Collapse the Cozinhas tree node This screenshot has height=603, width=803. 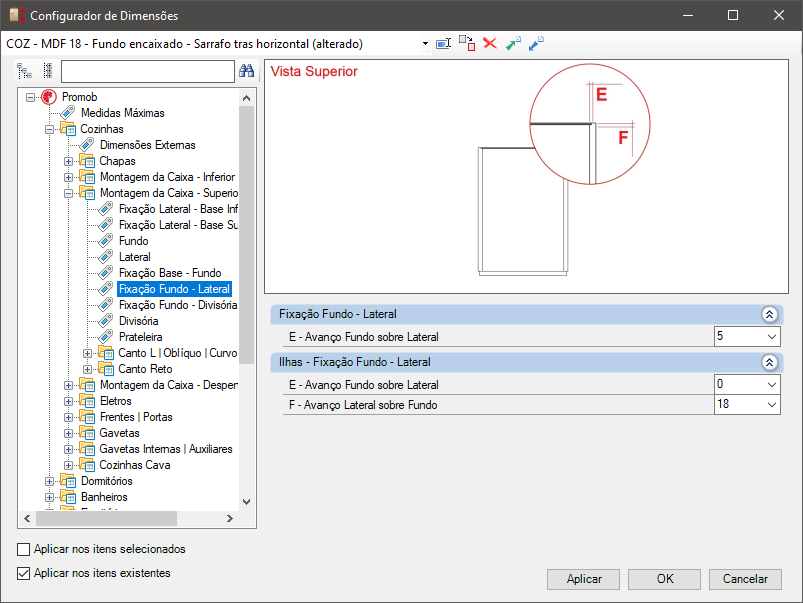(x=50, y=129)
